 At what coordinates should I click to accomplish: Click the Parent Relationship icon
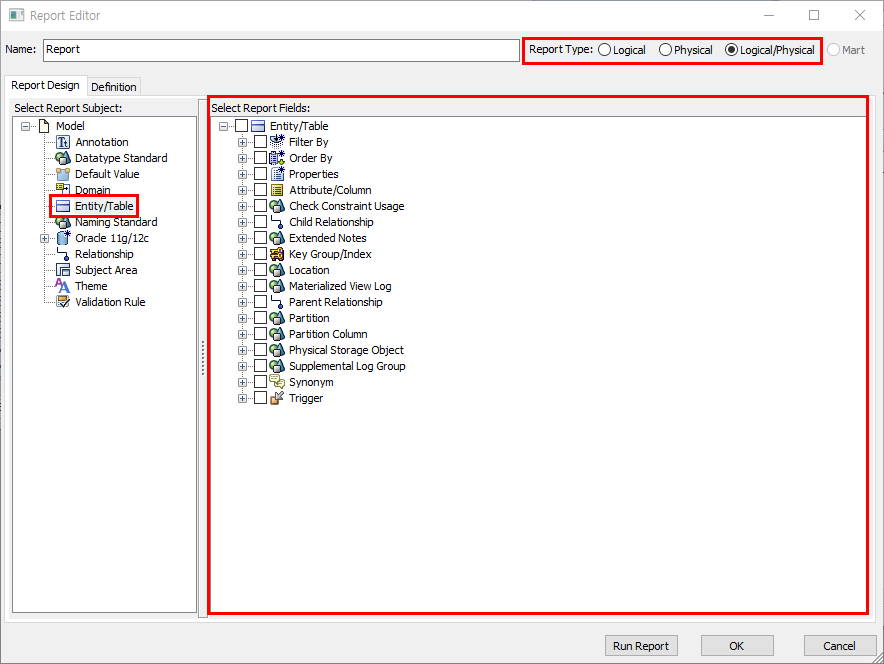point(277,302)
